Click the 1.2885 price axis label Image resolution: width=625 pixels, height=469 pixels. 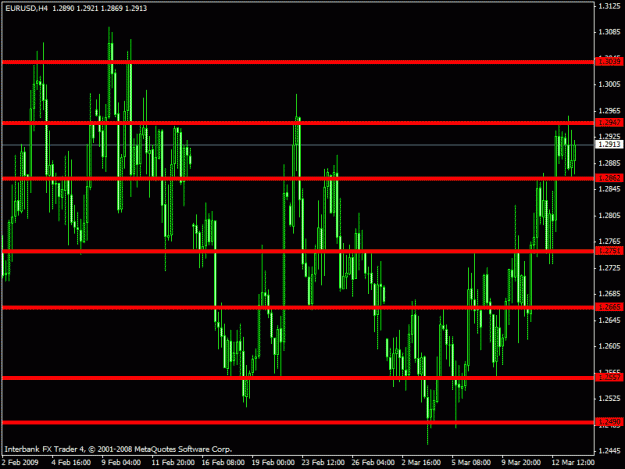click(609, 163)
